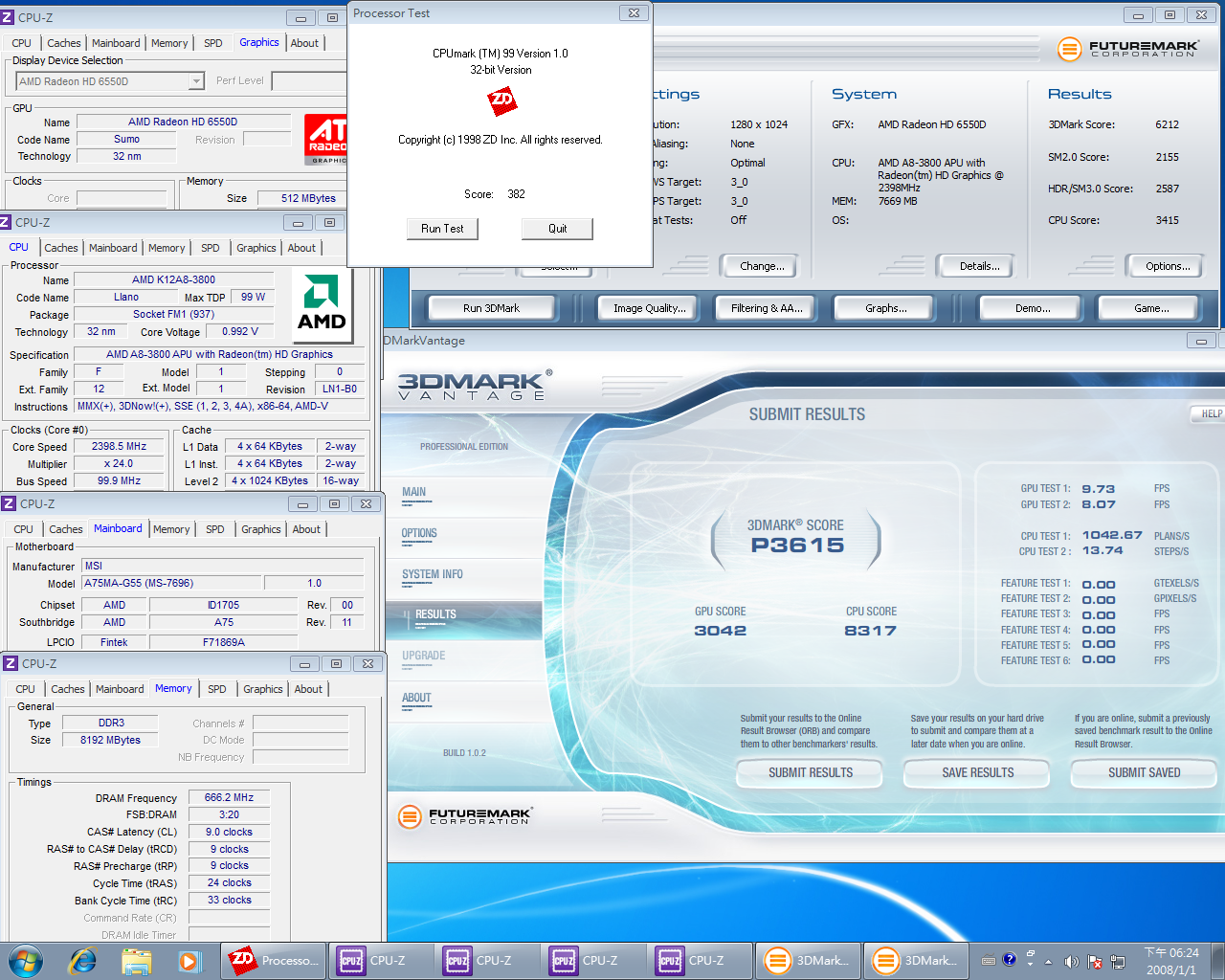
Task: Click the Core Speed 2398.5 MHz field
Action: (119, 446)
